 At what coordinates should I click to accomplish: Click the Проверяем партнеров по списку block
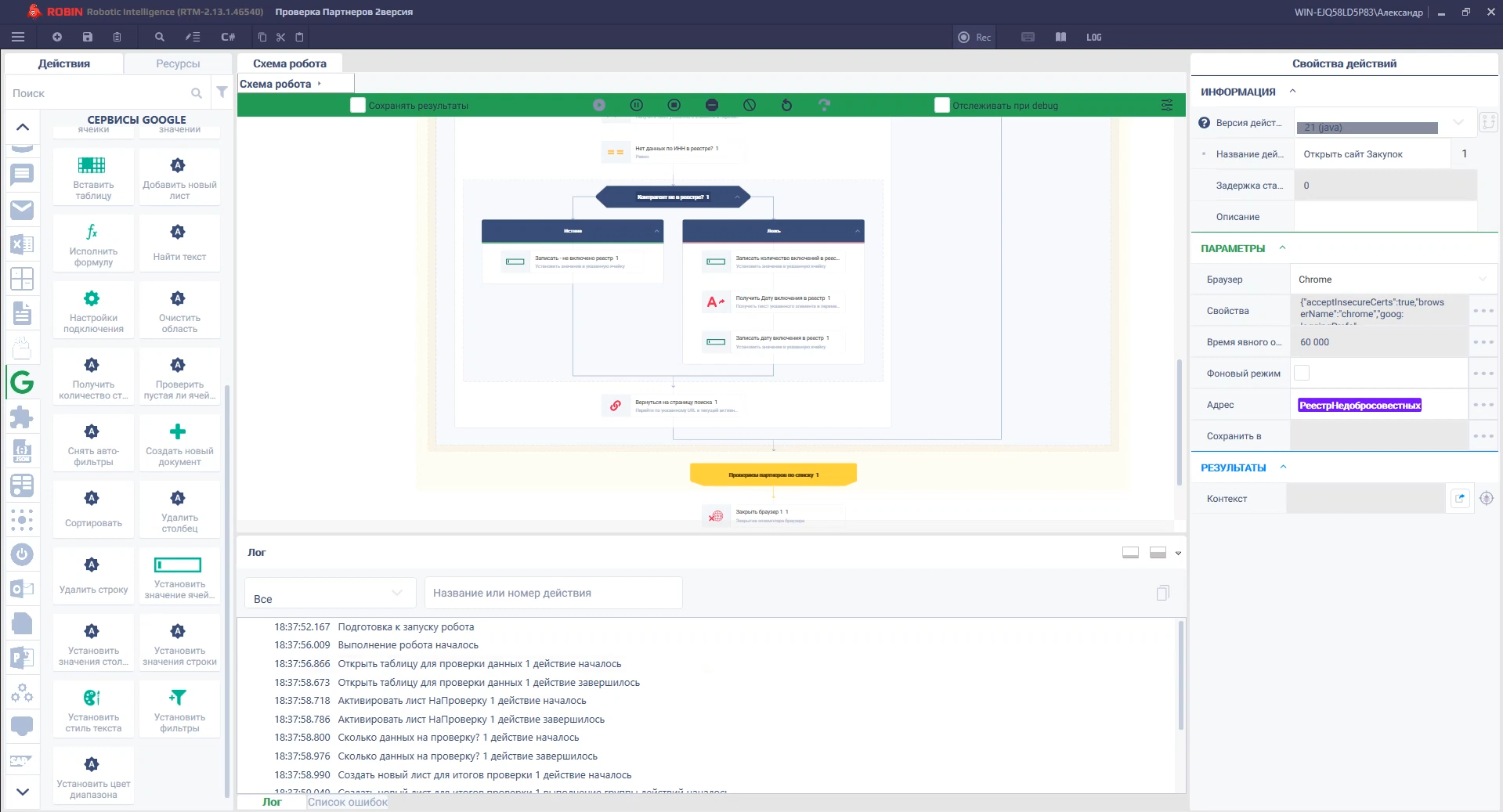coord(773,475)
